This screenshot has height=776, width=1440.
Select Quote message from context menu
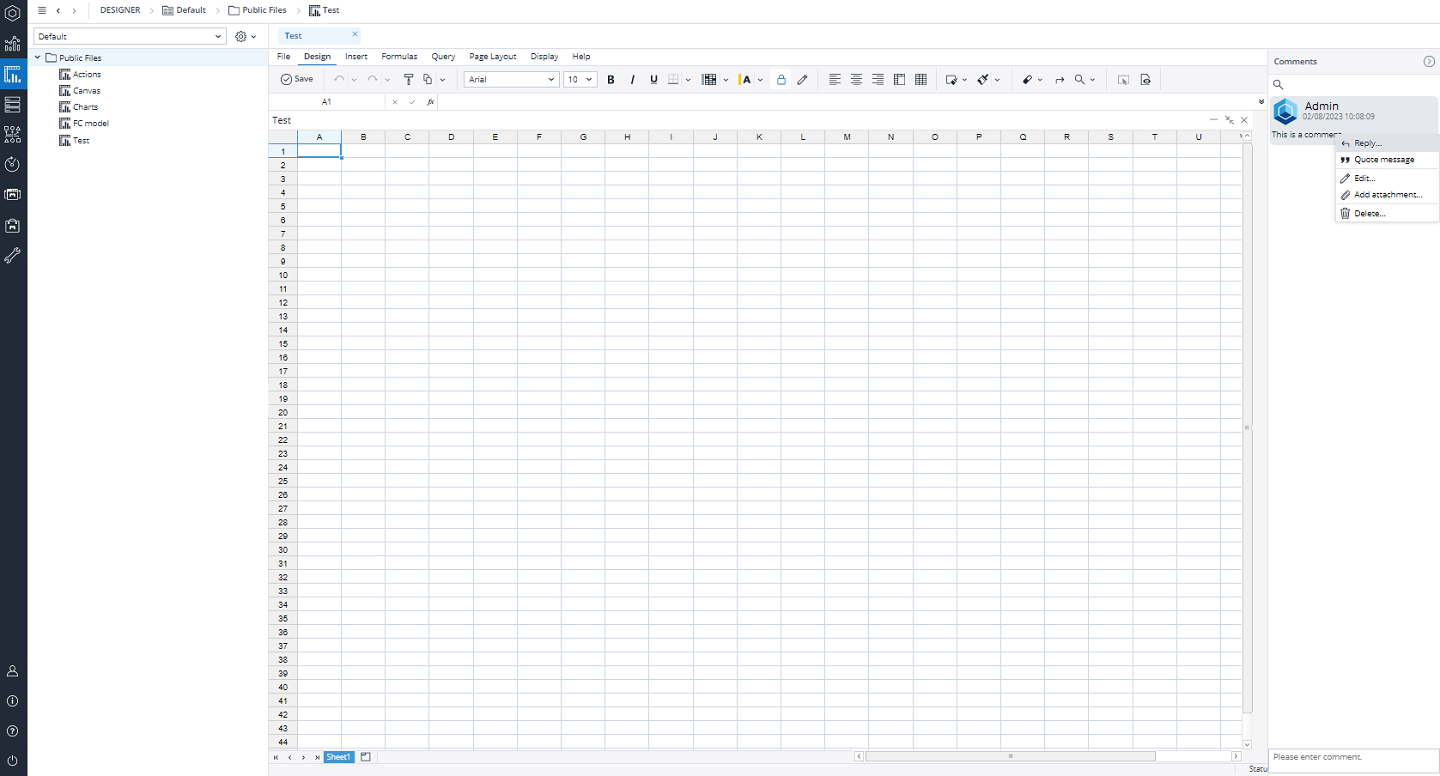click(x=1384, y=160)
